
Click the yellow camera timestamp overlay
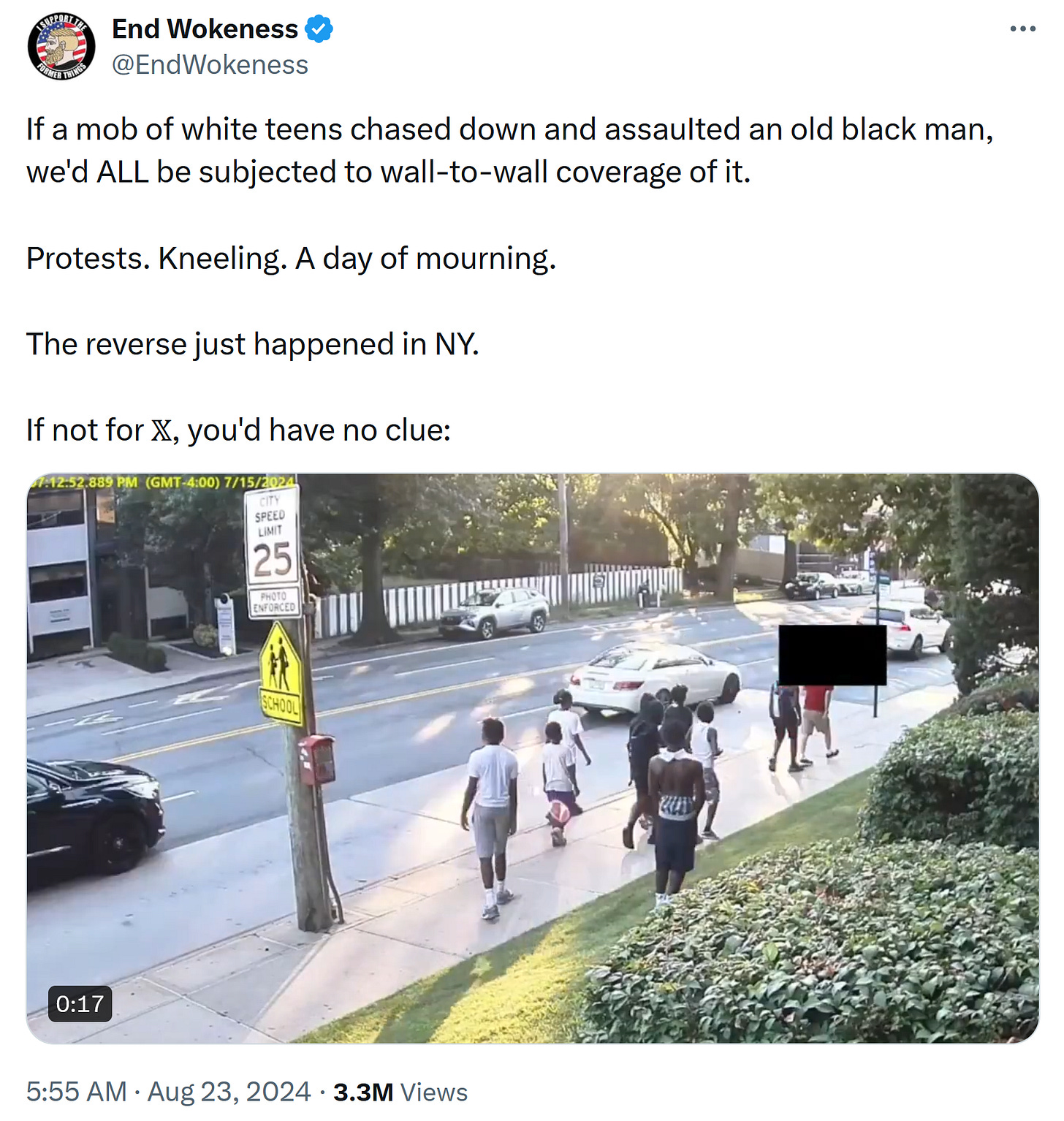click(x=162, y=482)
